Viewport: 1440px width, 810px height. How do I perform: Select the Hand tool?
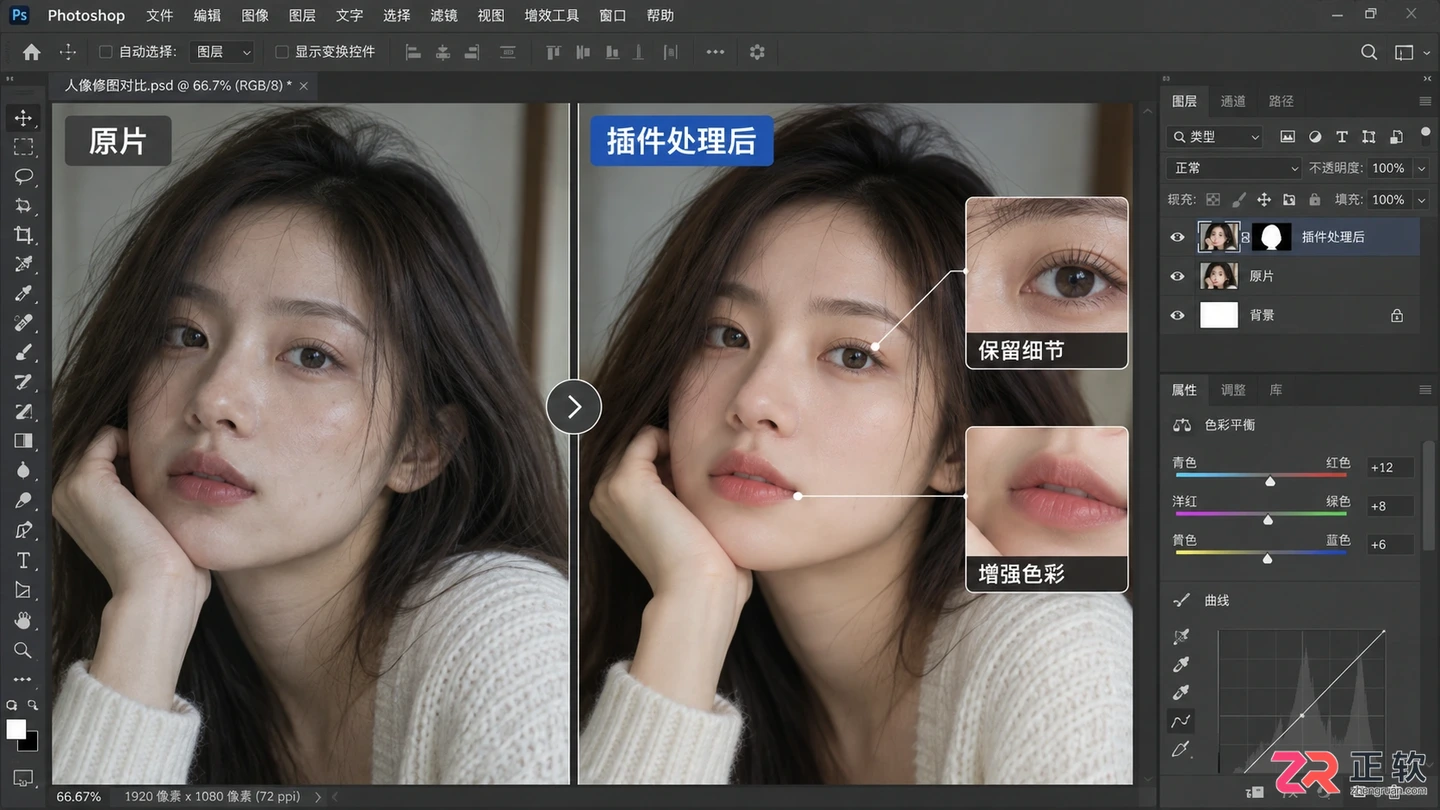[x=23, y=620]
